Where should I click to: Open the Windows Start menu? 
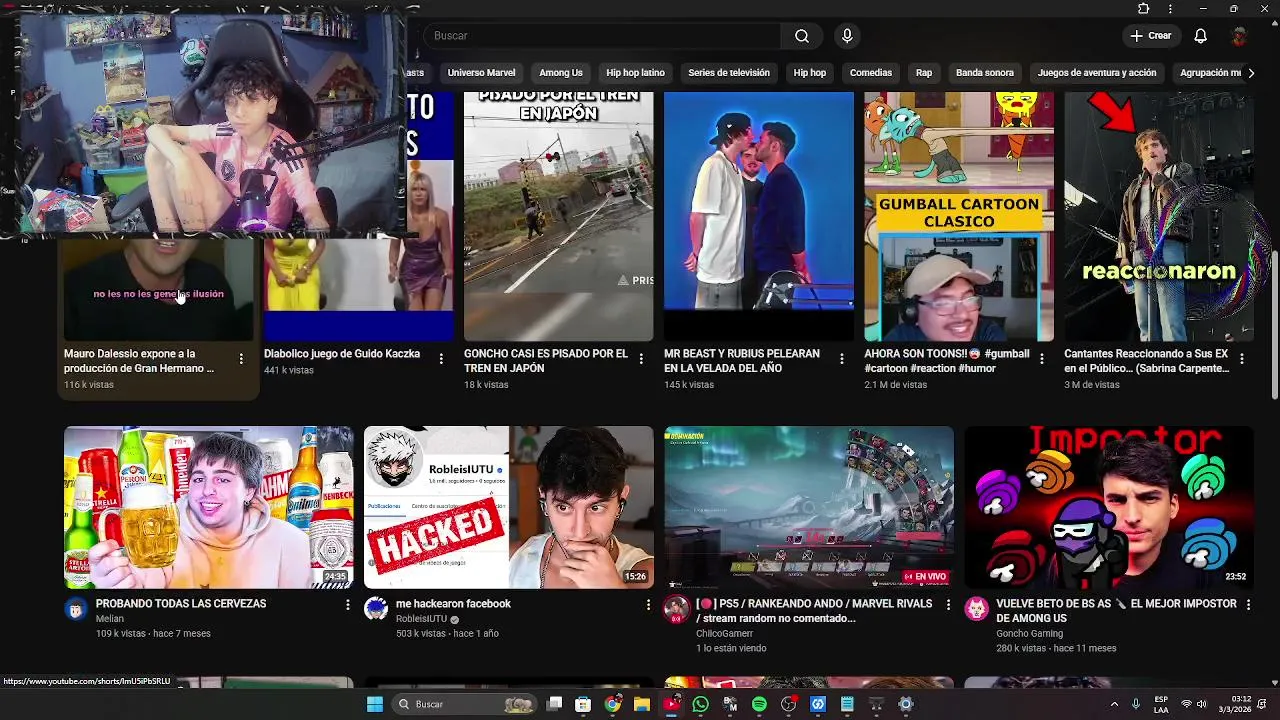coord(375,704)
